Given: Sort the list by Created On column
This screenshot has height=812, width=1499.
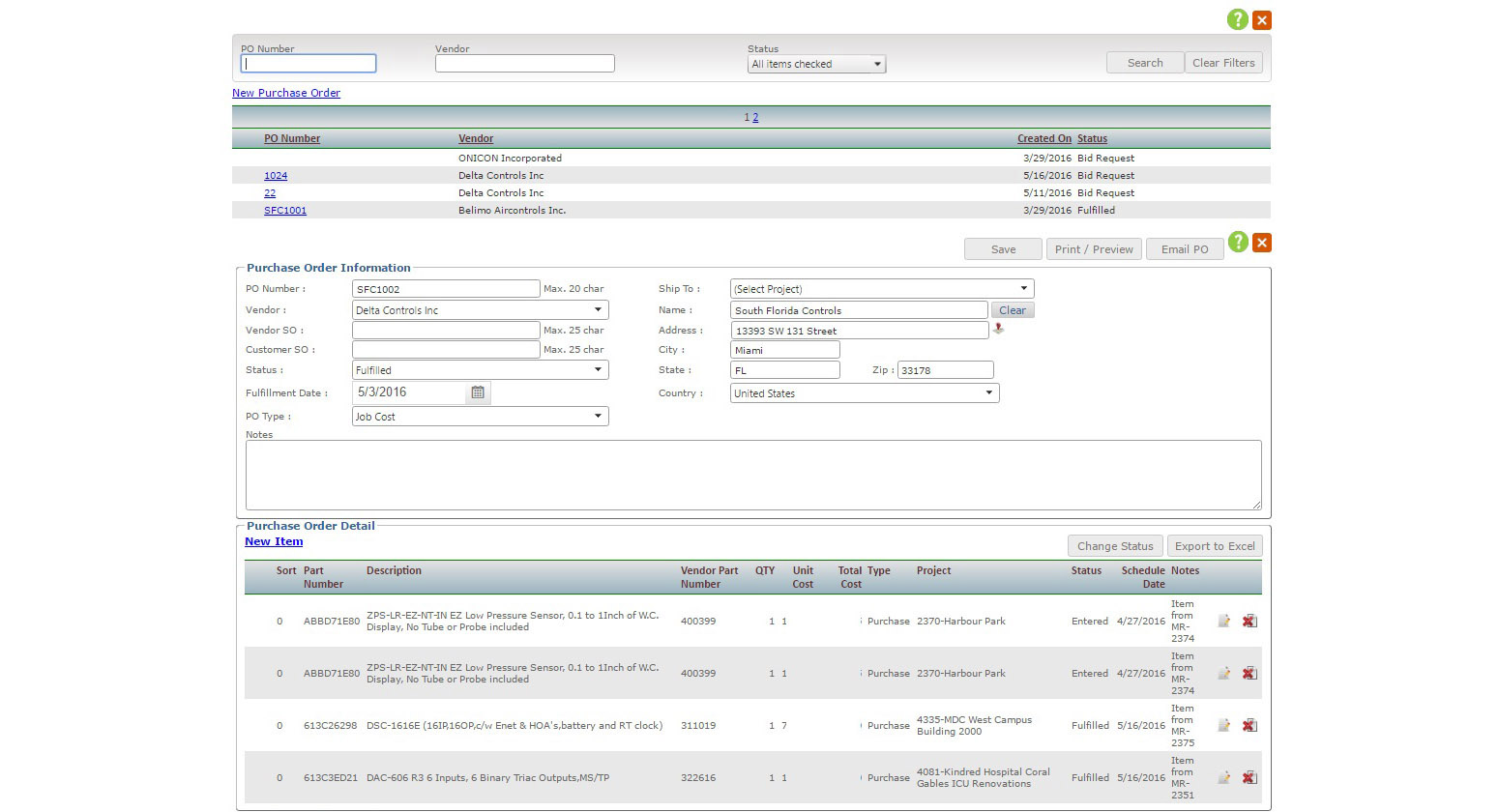Looking at the screenshot, I should coord(1043,139).
